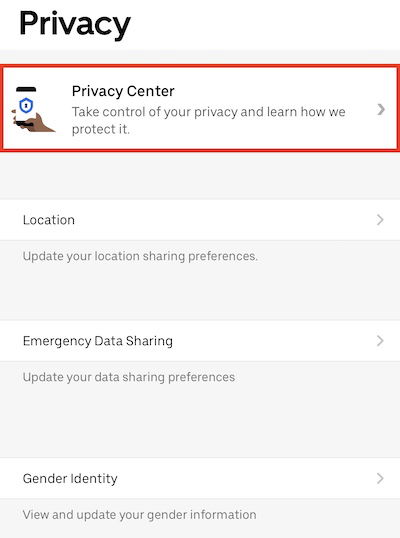
Task: Click the Privacy Center title text
Action: pyautogui.click(x=123, y=91)
